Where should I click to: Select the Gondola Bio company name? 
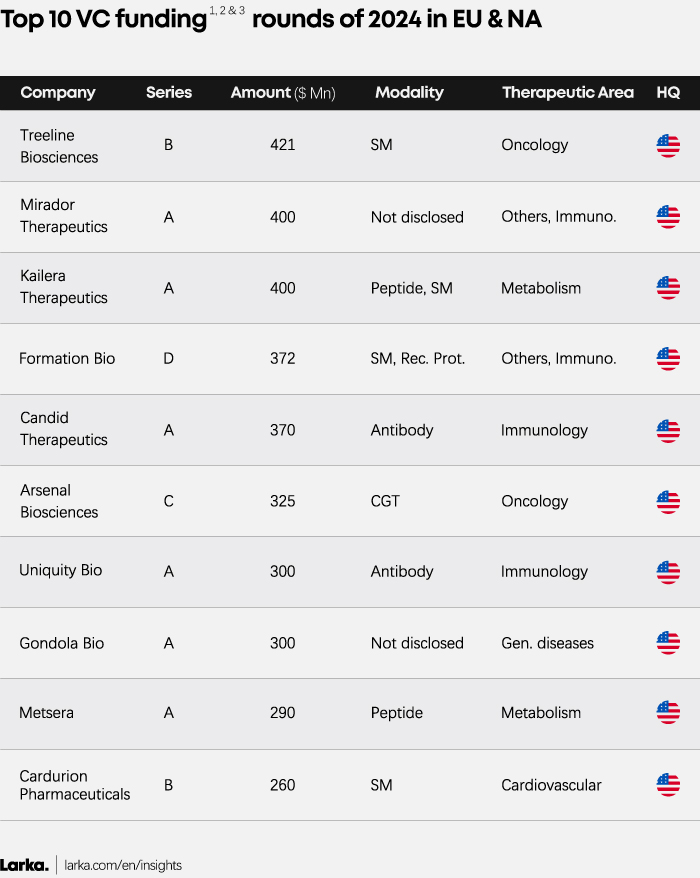point(62,643)
